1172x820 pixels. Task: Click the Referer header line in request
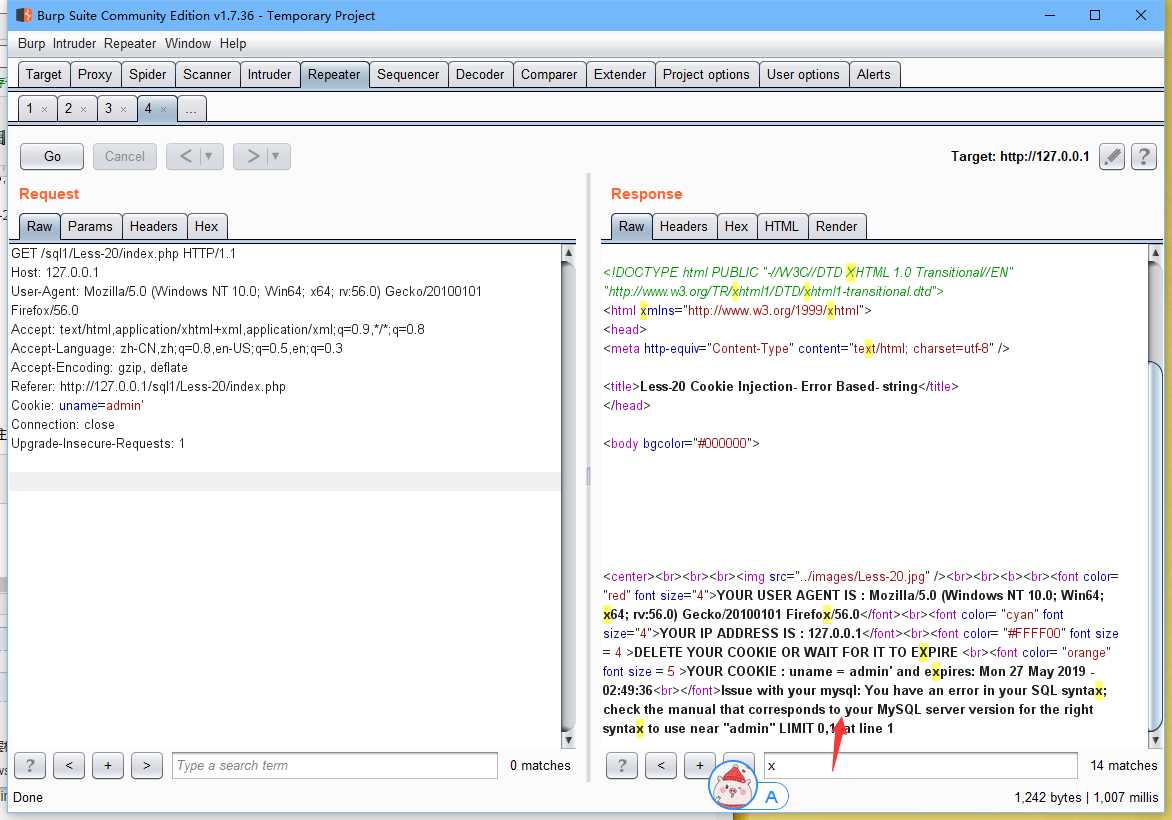[x=148, y=386]
